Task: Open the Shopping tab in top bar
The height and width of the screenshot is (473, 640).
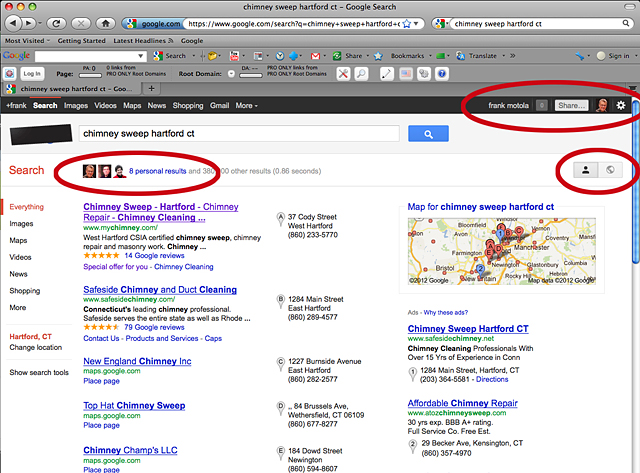Action: (188, 105)
